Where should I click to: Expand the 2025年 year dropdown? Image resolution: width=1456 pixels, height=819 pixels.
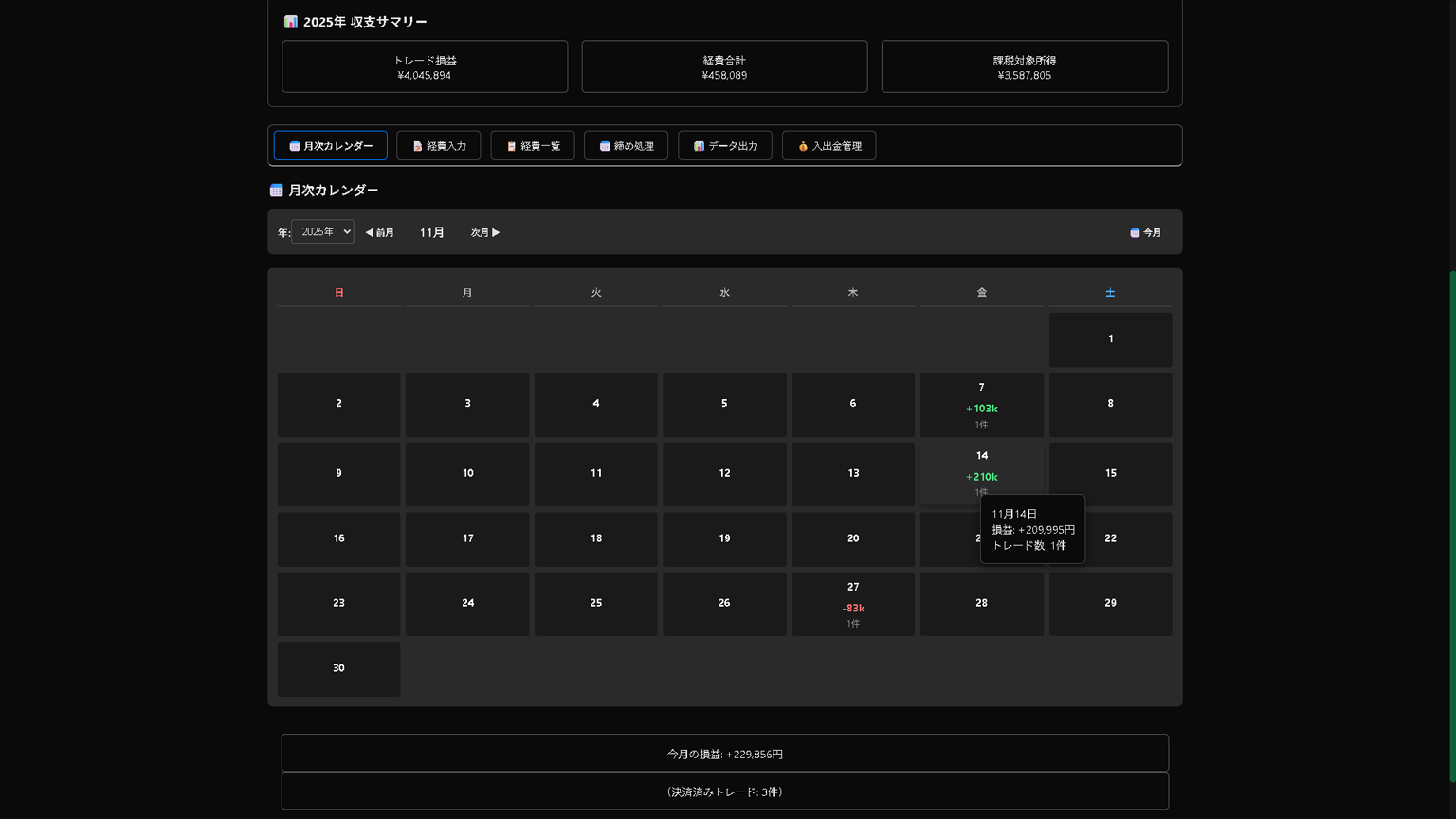click(x=322, y=232)
